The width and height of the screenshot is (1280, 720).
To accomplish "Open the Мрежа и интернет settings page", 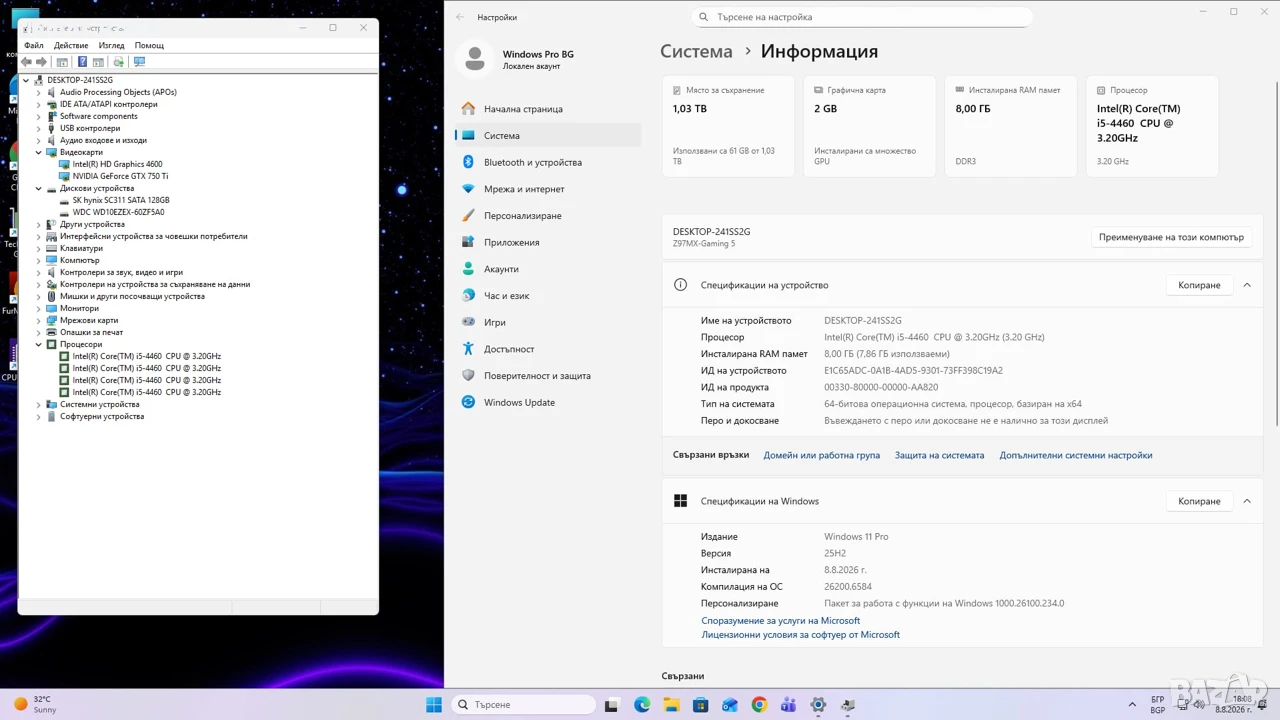I will click(x=548, y=189).
